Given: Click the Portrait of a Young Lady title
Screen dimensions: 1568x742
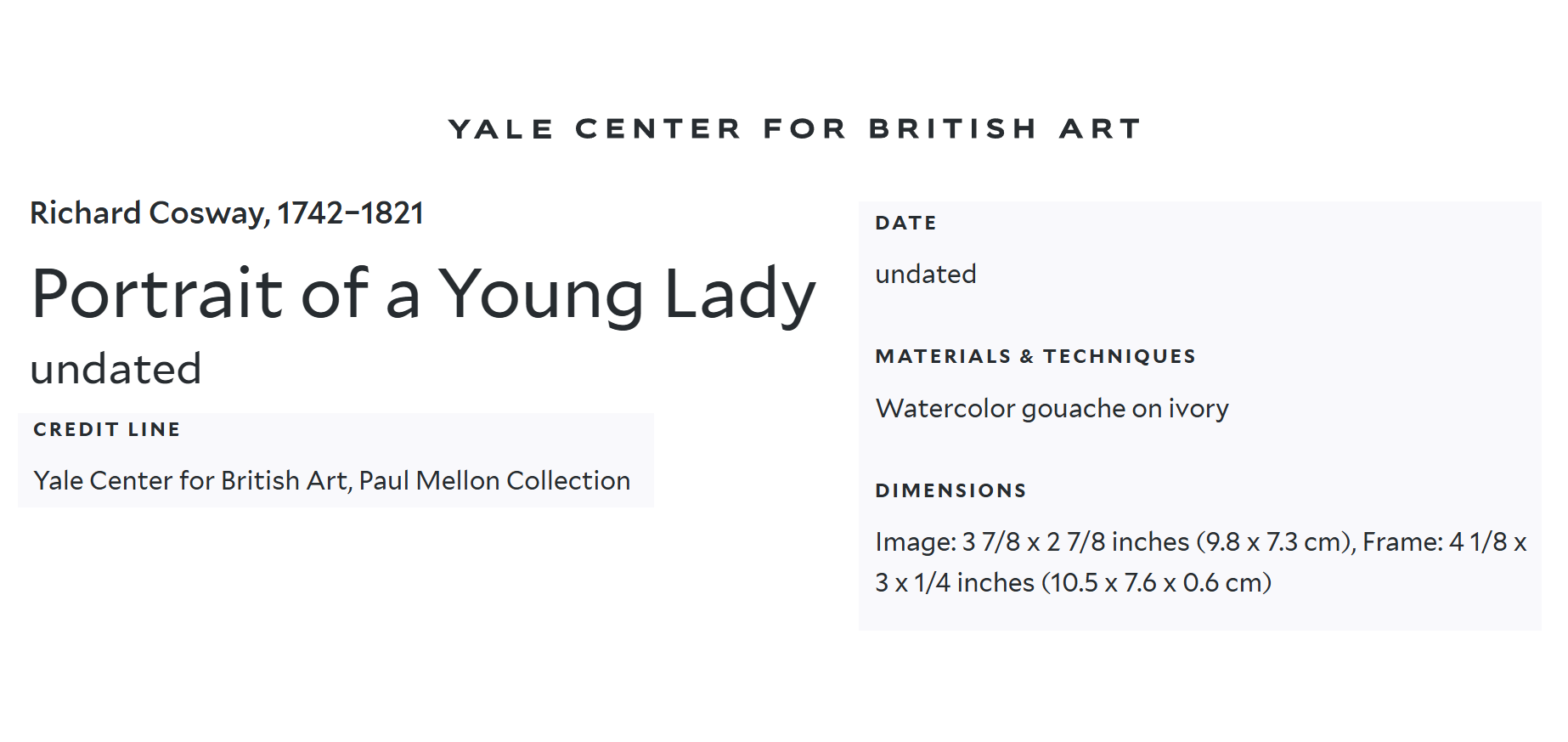Looking at the screenshot, I should click(x=423, y=294).
